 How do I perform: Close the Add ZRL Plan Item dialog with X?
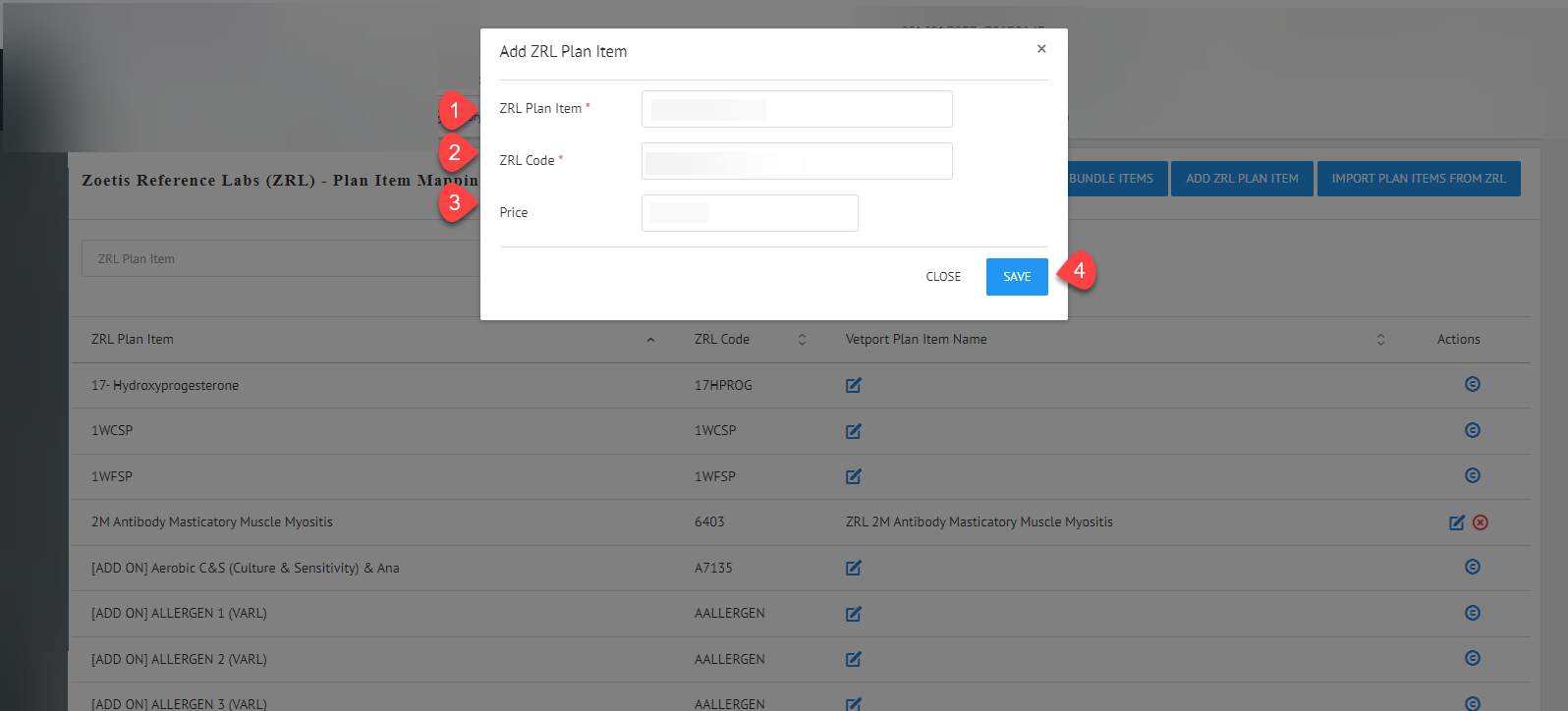[x=1041, y=49]
